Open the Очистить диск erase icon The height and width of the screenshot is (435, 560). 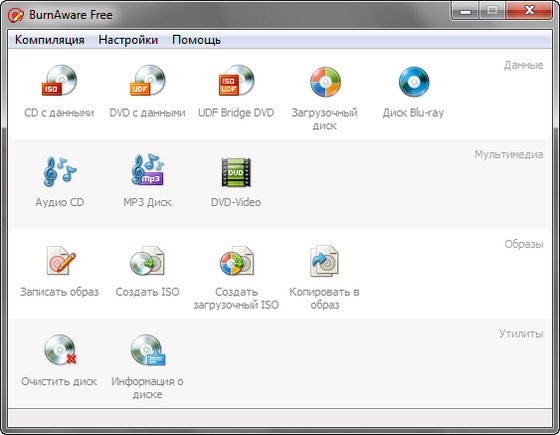tap(60, 350)
